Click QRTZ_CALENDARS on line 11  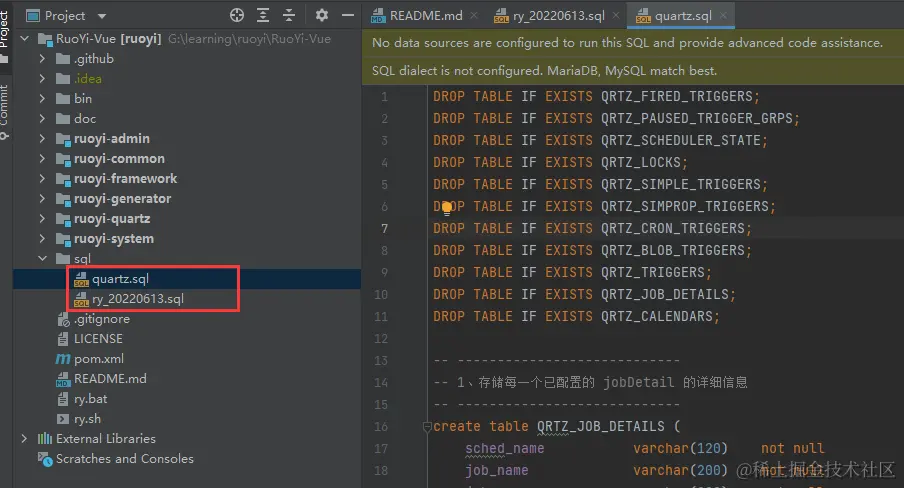657,316
